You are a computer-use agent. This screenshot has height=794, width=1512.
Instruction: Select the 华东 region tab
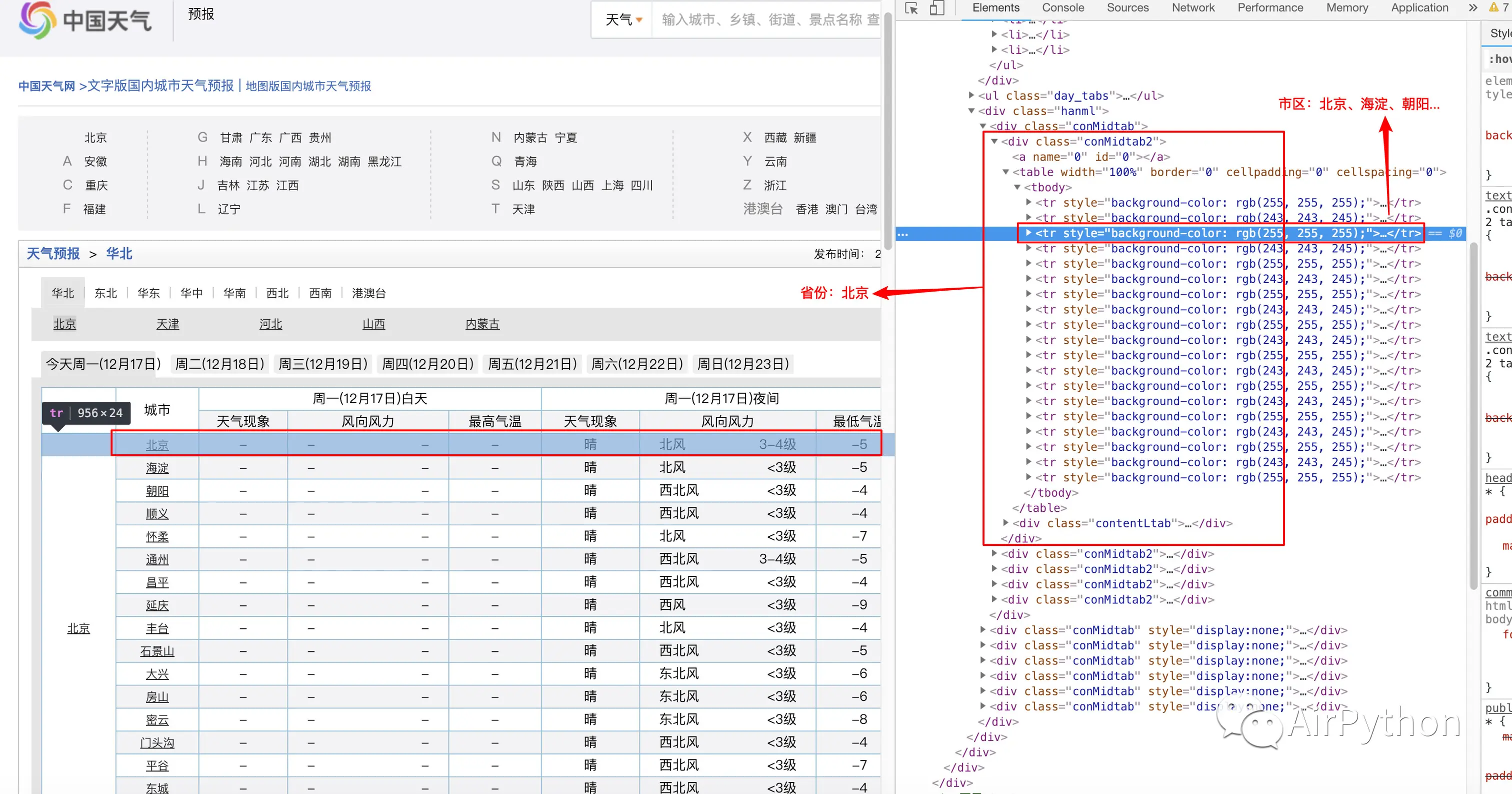click(148, 293)
